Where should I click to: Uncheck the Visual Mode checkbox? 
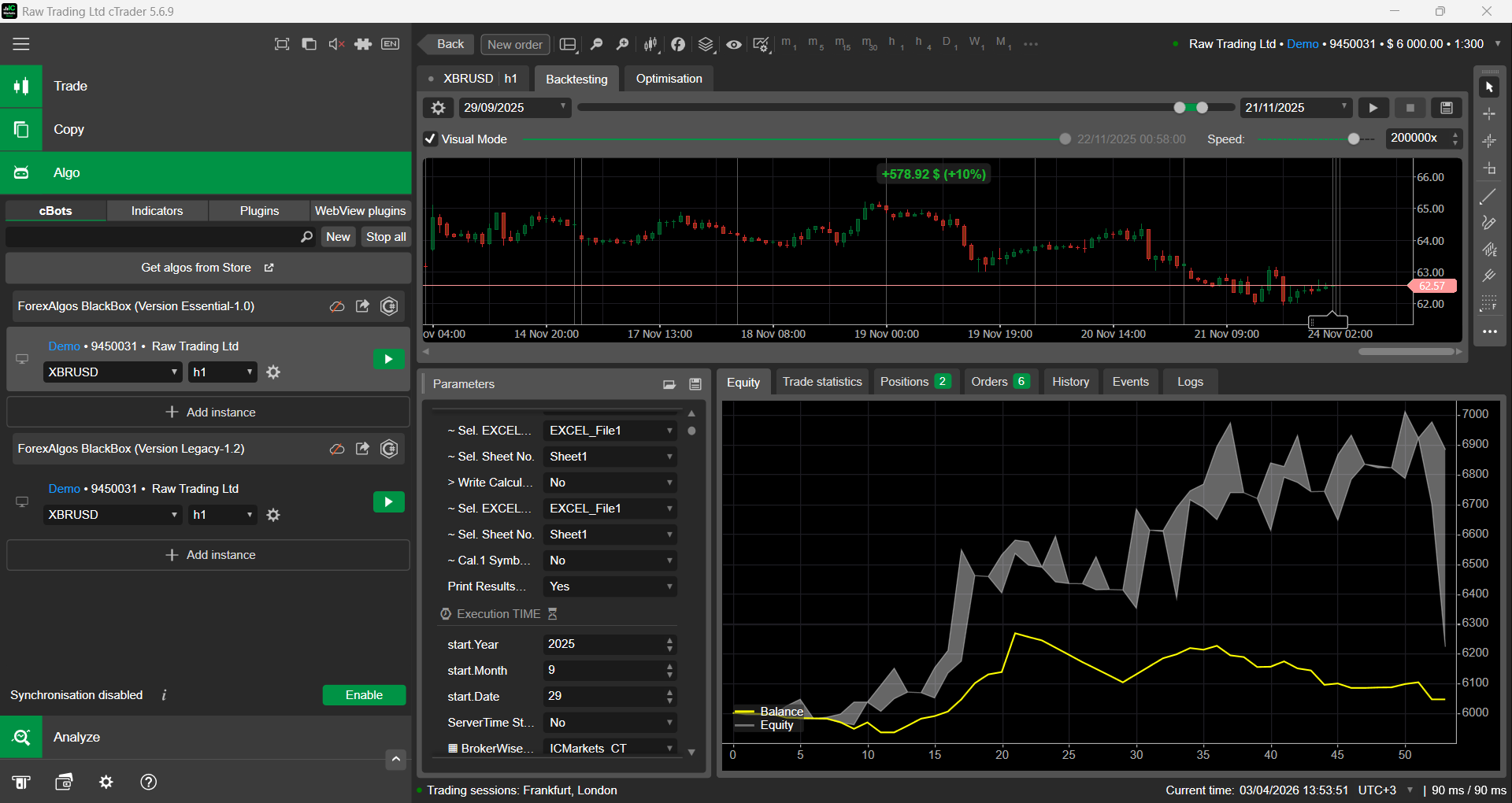coord(431,139)
